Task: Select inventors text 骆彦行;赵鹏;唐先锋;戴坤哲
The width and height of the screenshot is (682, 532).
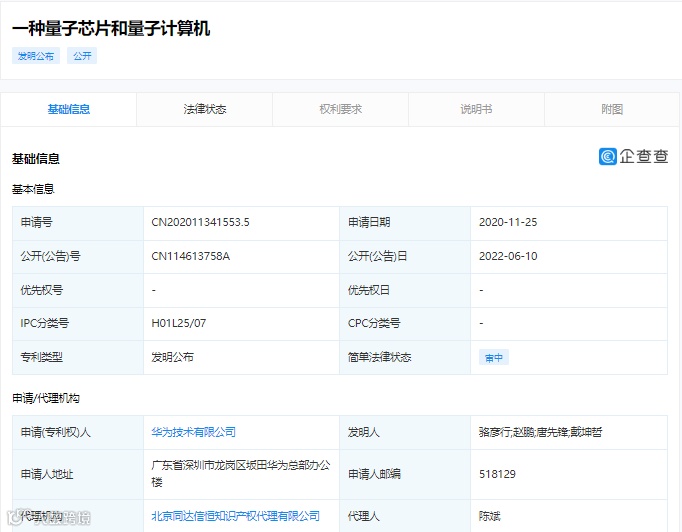Action: point(540,432)
